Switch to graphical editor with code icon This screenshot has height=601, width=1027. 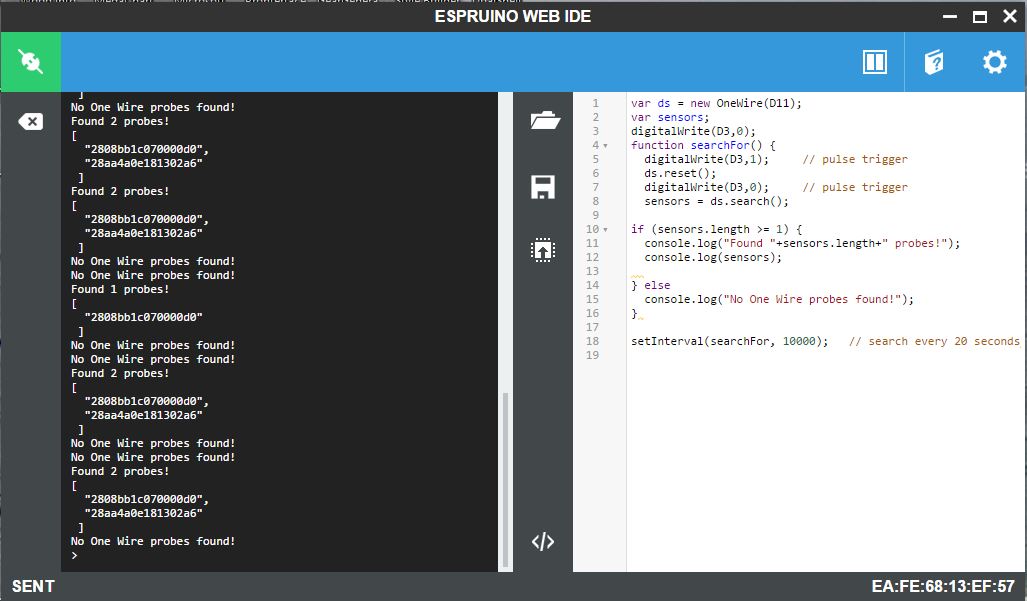coord(543,541)
